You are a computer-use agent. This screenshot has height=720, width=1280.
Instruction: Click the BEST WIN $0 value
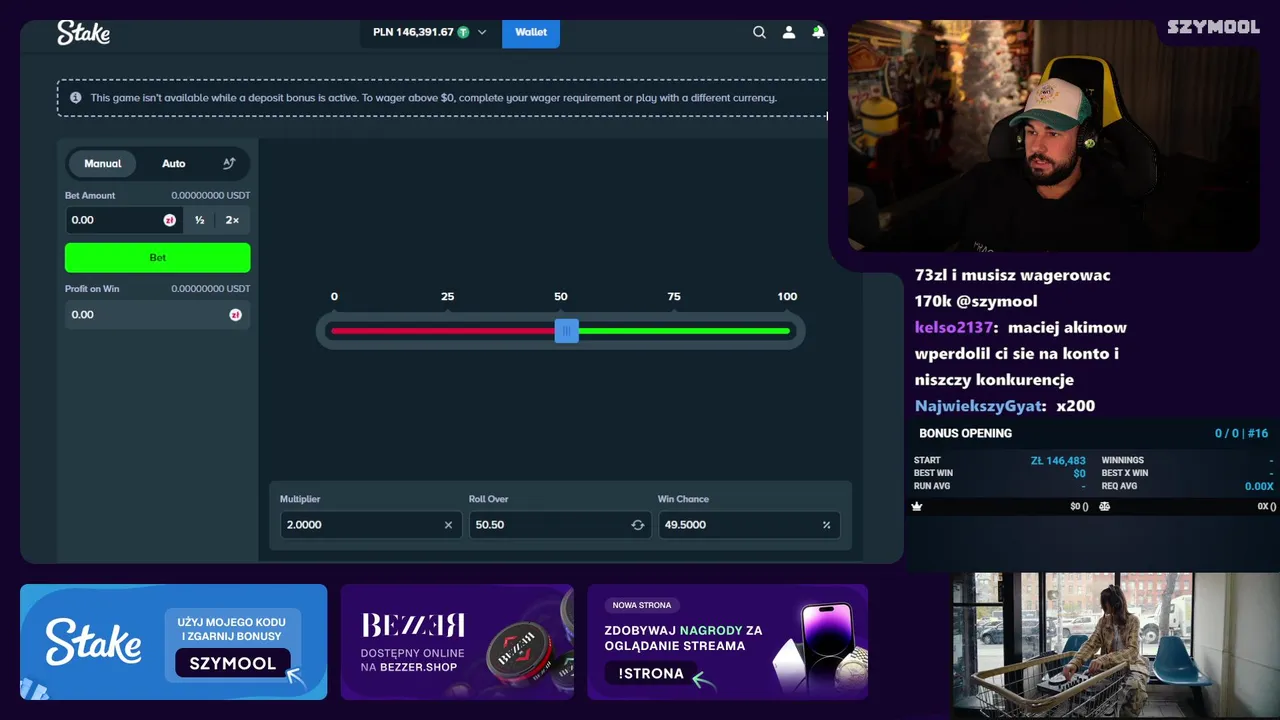point(1079,474)
